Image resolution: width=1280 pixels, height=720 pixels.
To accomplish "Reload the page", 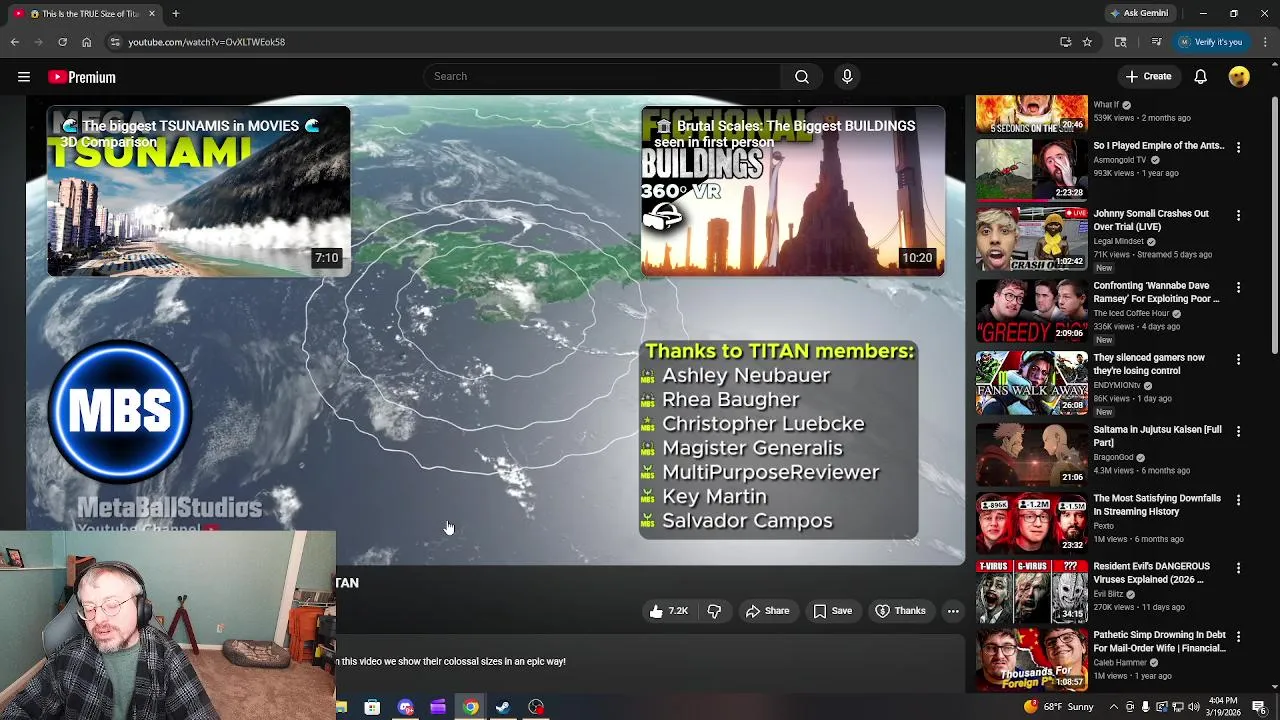I will tap(62, 42).
